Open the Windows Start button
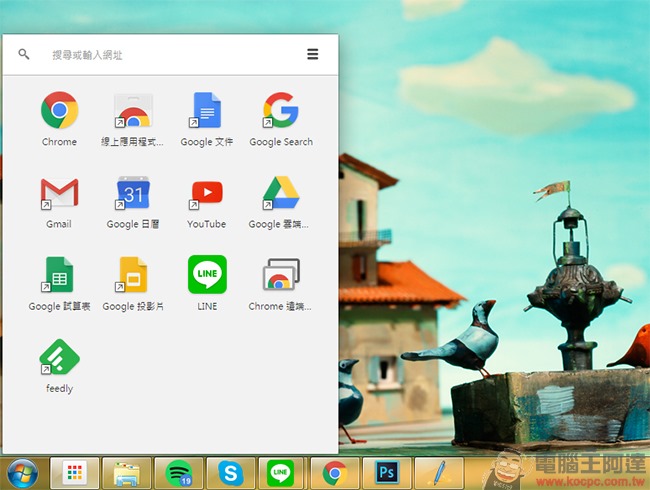The height and width of the screenshot is (490, 650). pos(22,473)
